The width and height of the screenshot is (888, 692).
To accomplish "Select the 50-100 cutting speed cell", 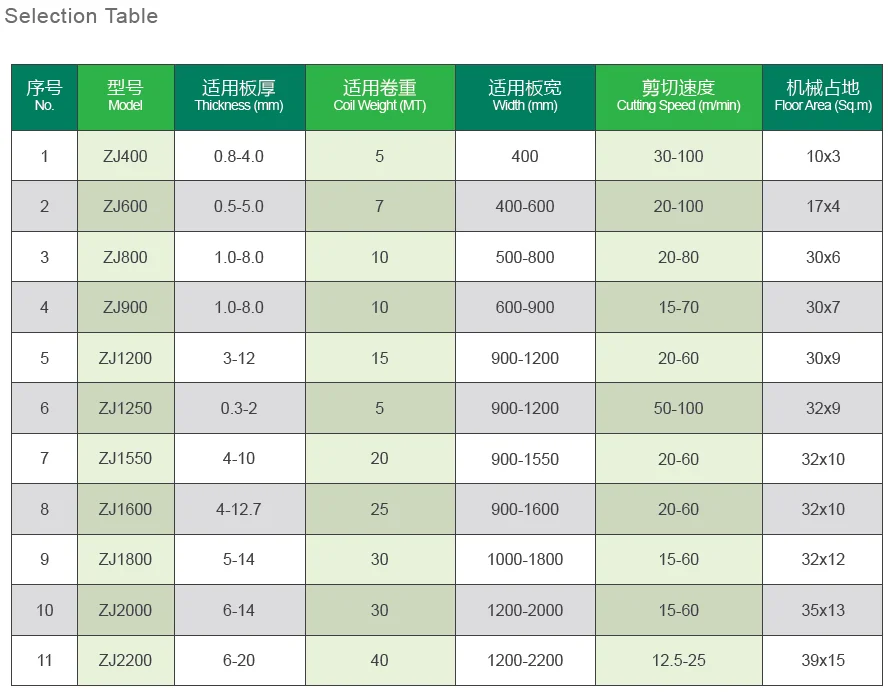I will point(678,408).
